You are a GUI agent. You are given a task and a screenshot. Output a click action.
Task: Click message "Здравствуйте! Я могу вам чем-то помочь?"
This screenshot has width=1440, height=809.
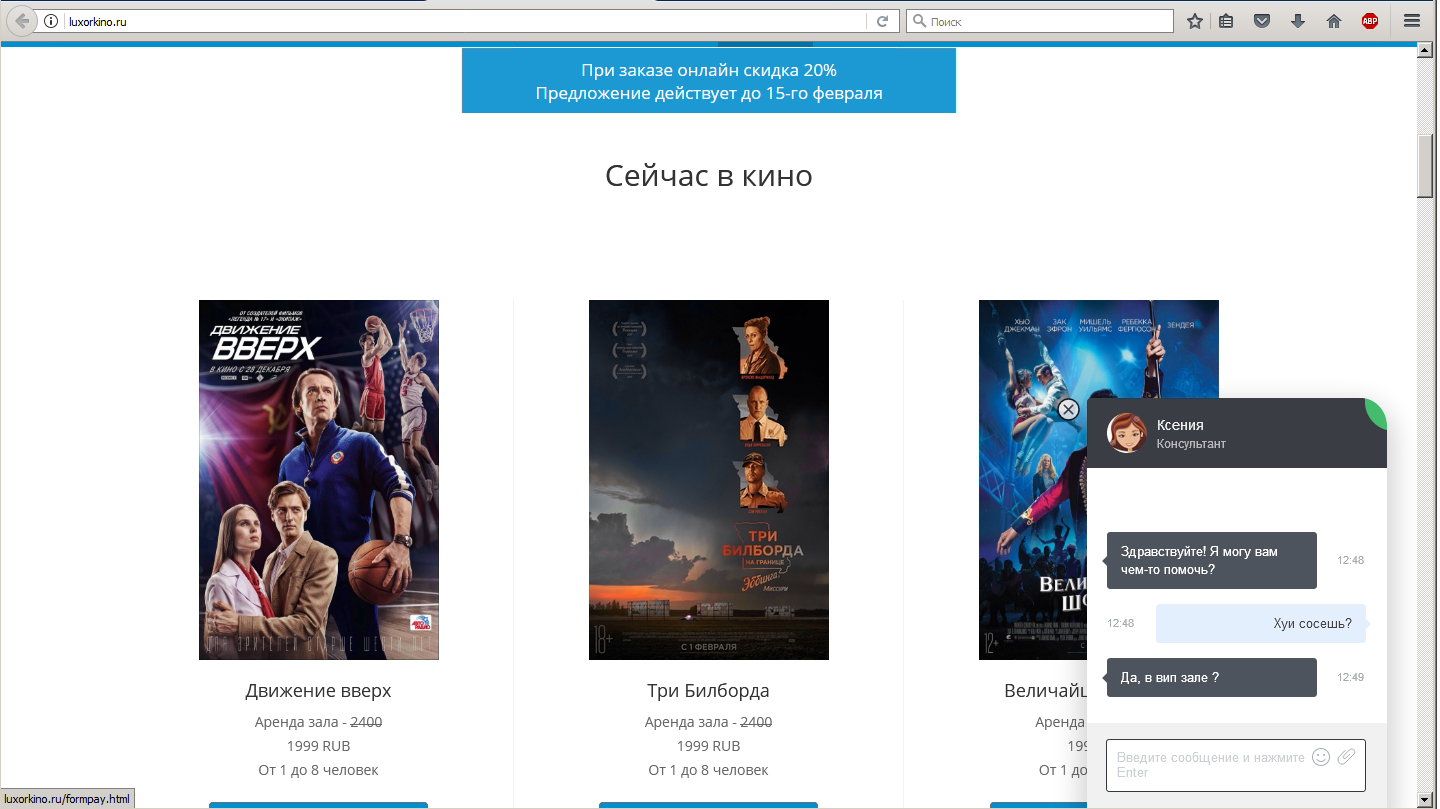coord(1211,560)
